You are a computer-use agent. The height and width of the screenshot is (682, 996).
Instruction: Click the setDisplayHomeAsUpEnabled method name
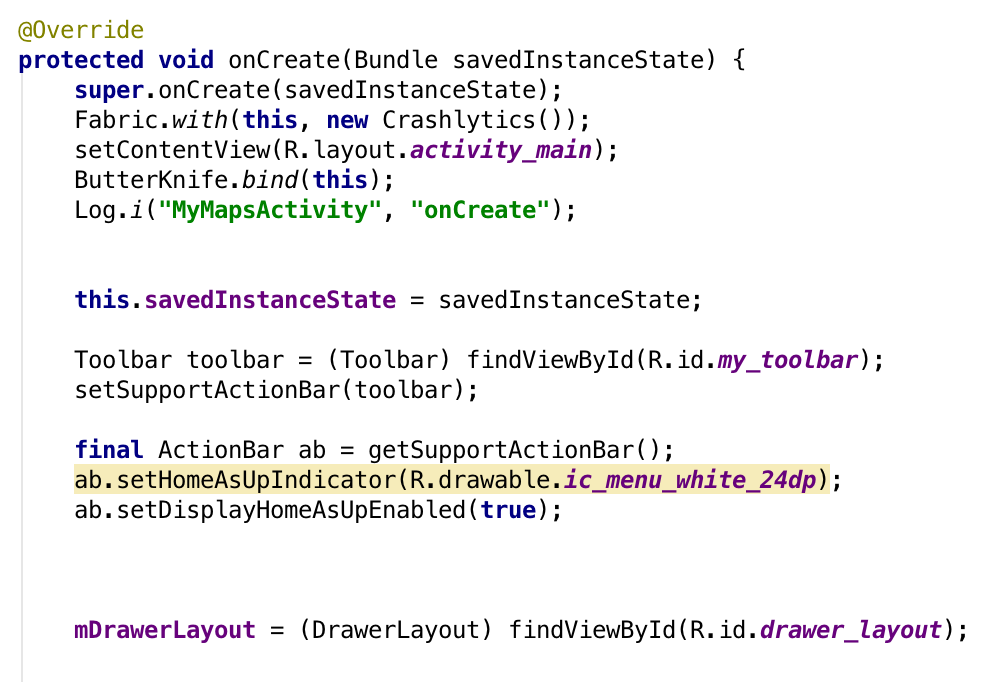tap(291, 510)
